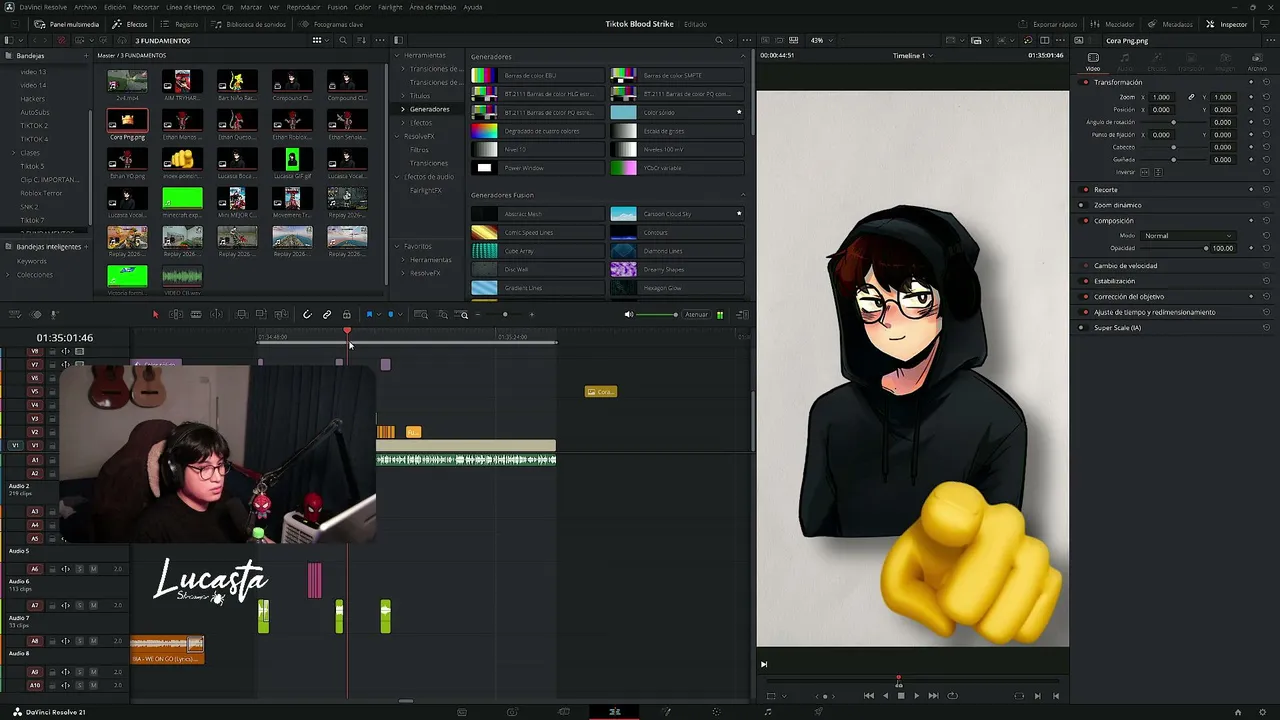Click the Zoom X value field
The image size is (1280, 720).
(x=1161, y=97)
